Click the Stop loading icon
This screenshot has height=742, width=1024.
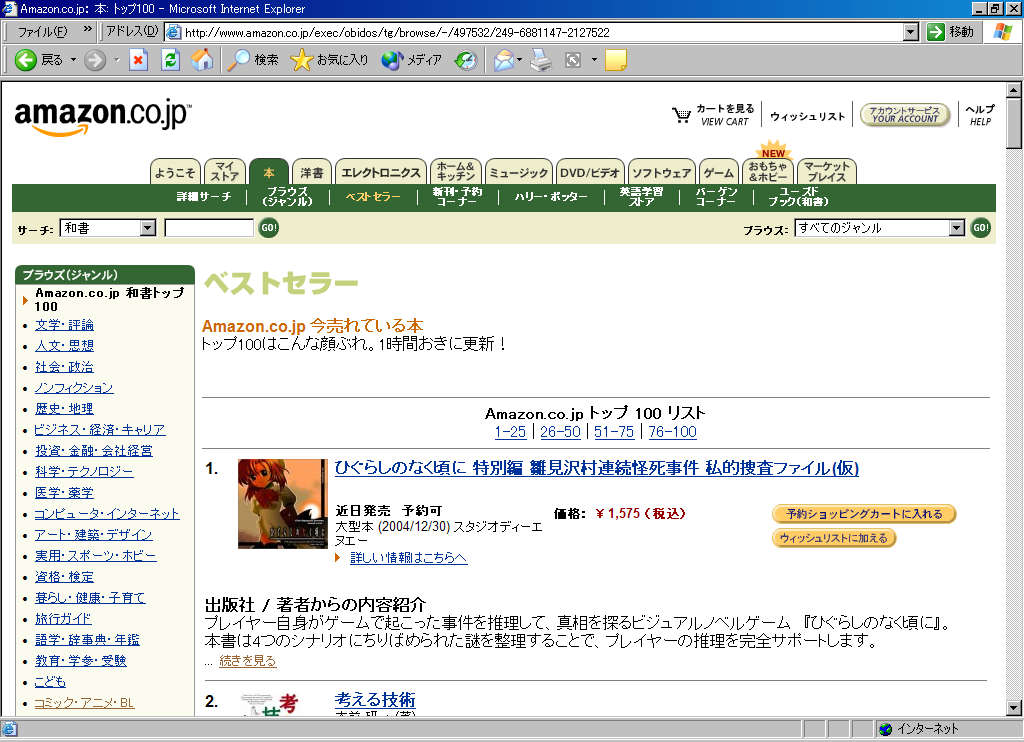tap(138, 60)
